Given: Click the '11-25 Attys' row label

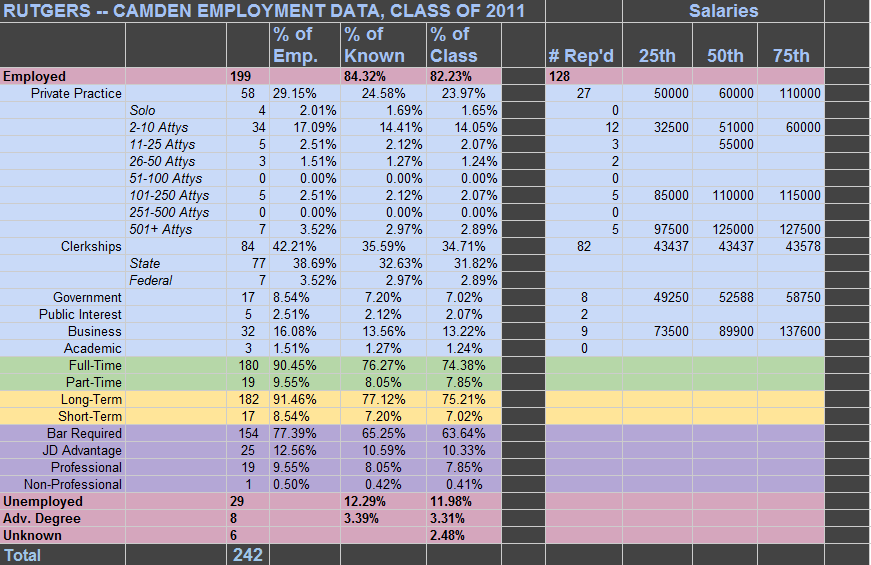Looking at the screenshot, I should (162, 144).
